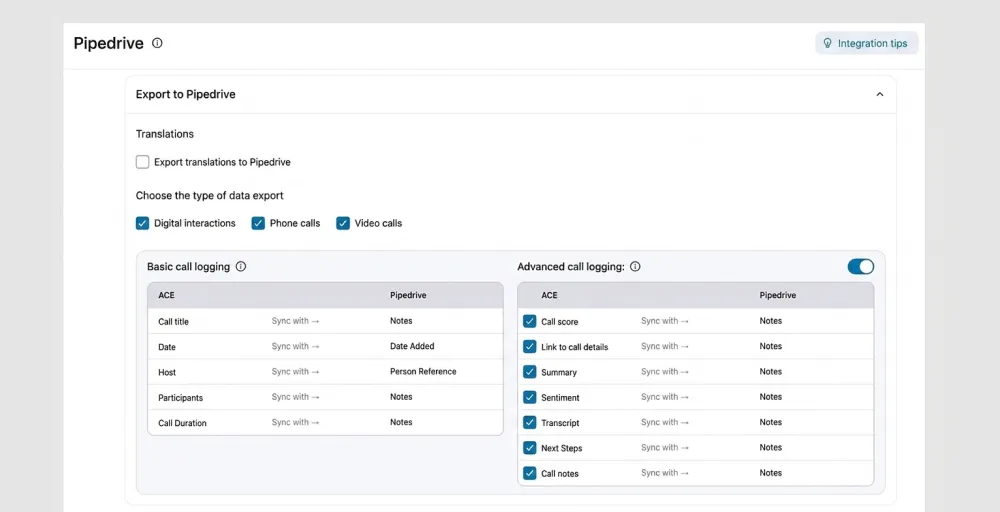Uncheck Call notes checkbox
The height and width of the screenshot is (512, 1000).
tap(529, 473)
